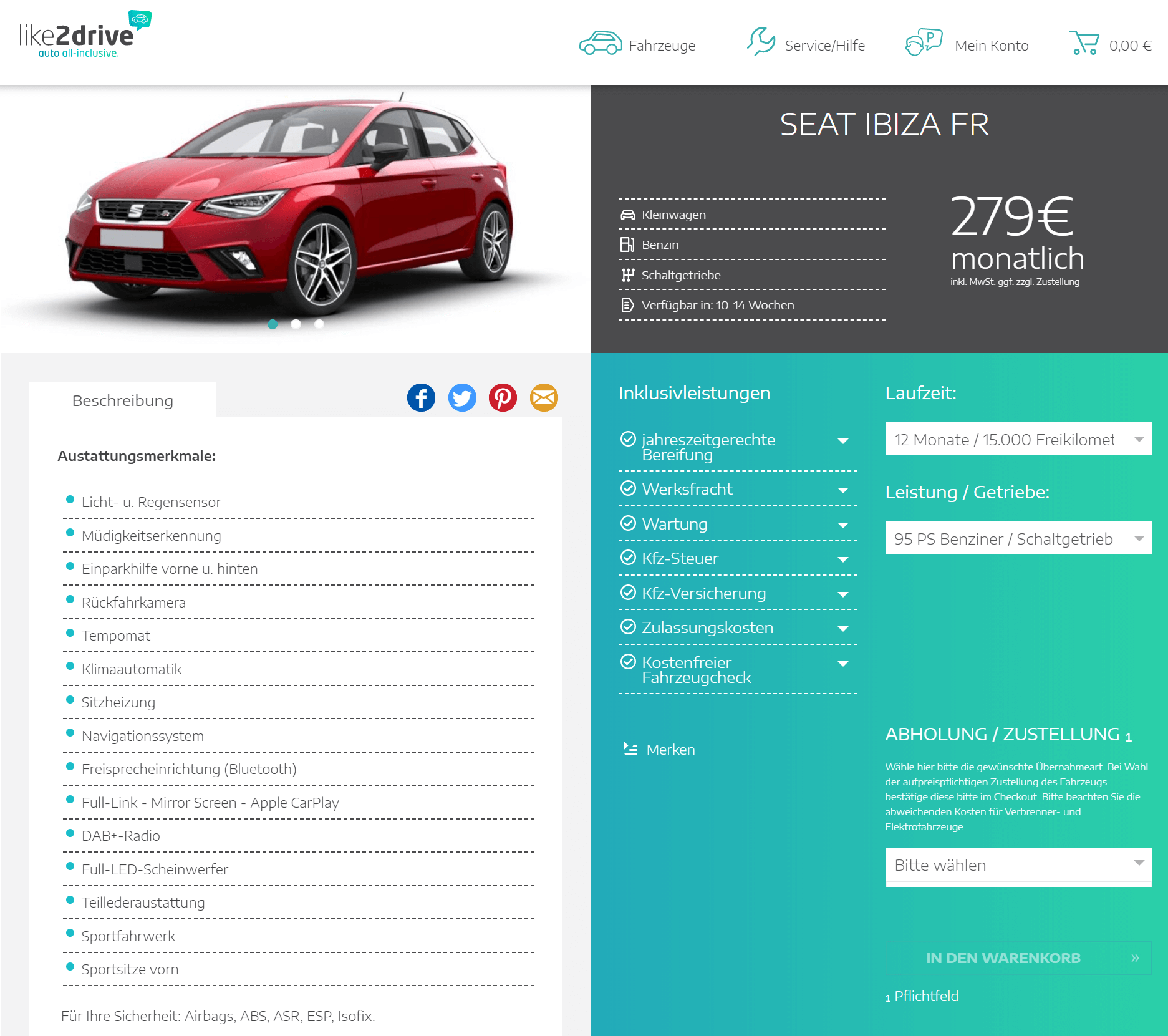
Task: Open the Mein Konto menu
Action: [992, 46]
